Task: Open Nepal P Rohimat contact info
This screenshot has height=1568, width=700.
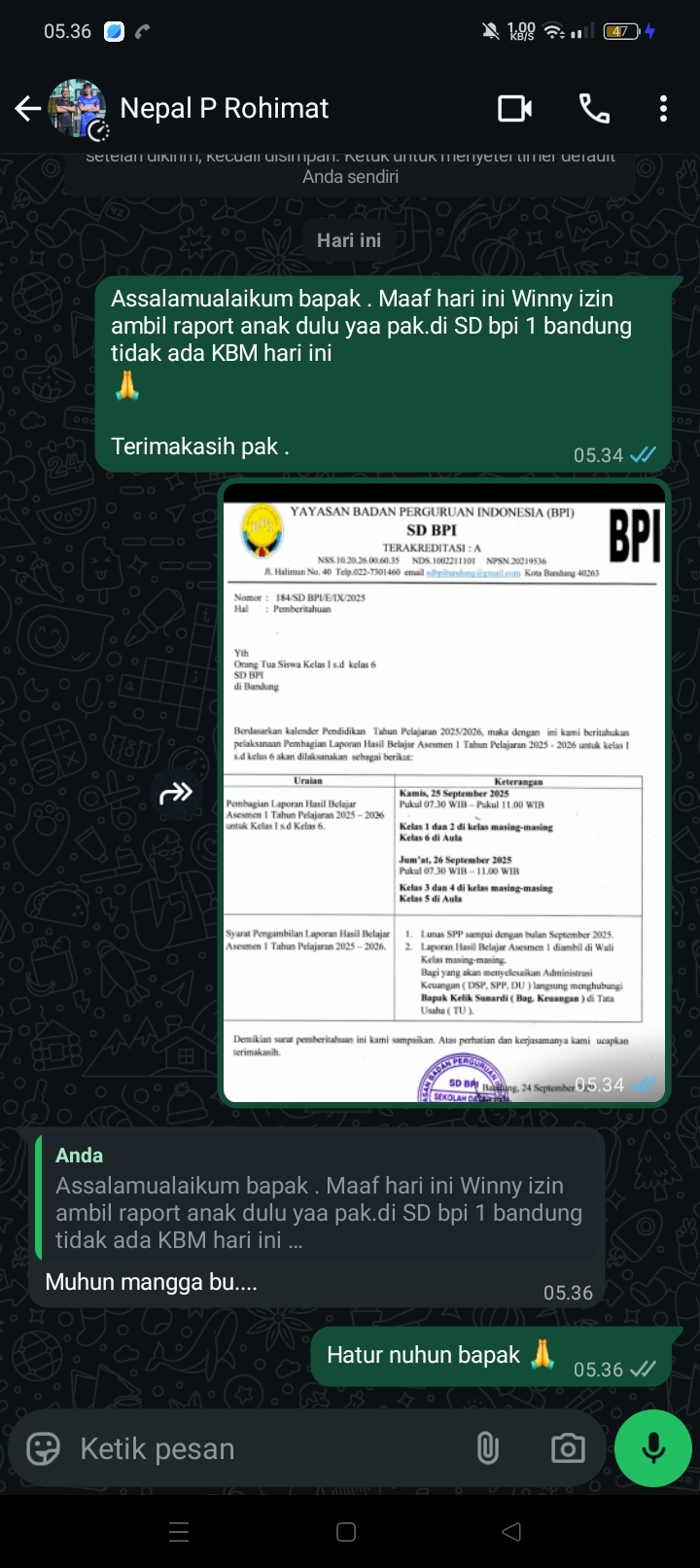Action: (x=224, y=109)
